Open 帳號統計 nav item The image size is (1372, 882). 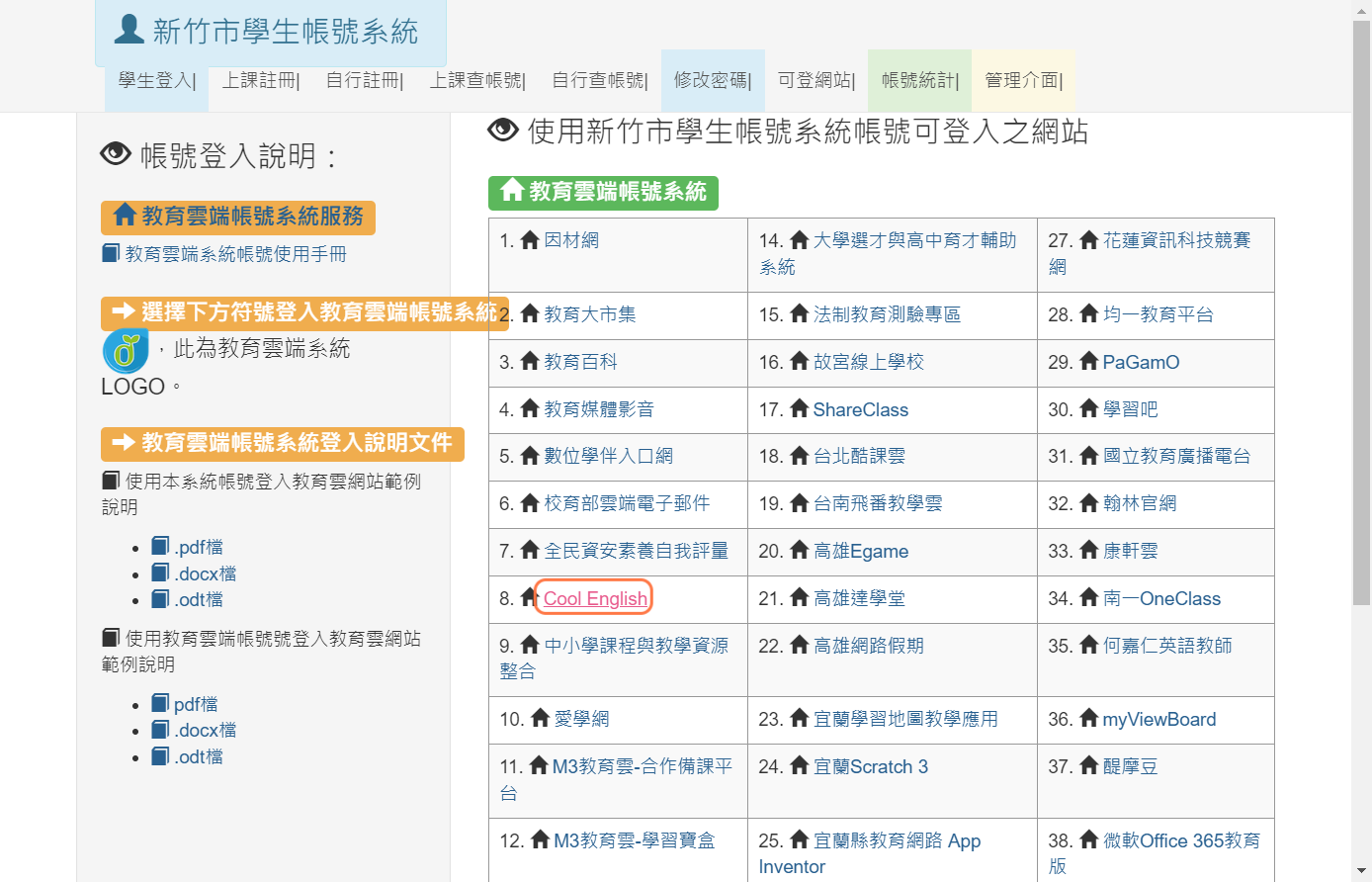click(920, 80)
